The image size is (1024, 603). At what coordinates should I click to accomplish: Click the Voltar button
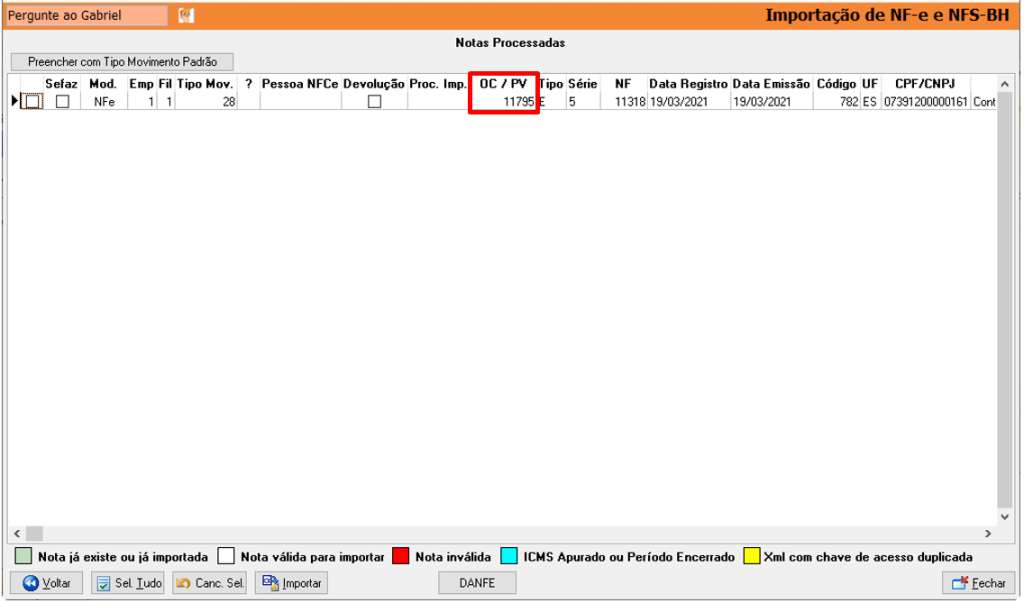(46, 583)
